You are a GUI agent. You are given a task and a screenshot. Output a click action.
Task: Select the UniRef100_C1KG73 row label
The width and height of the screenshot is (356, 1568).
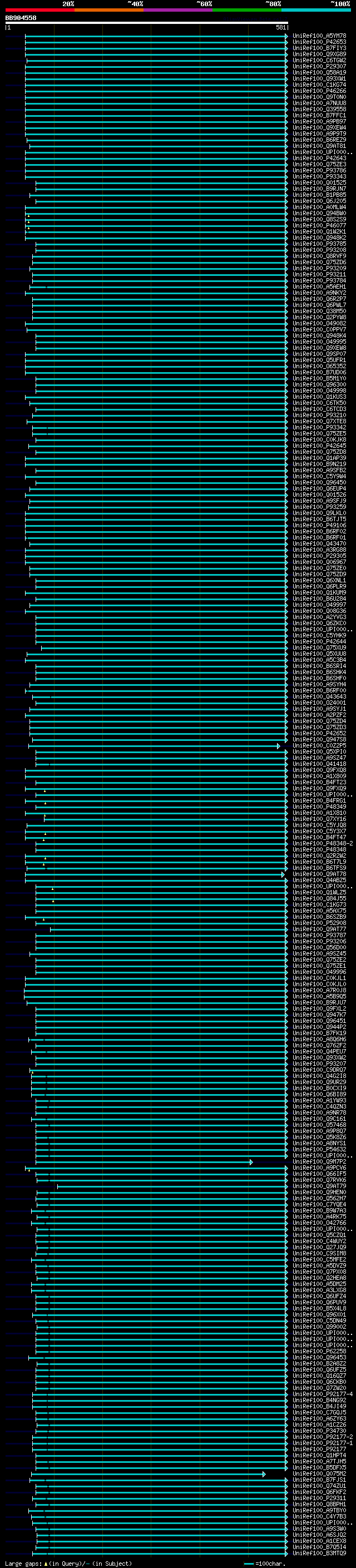click(319, 904)
